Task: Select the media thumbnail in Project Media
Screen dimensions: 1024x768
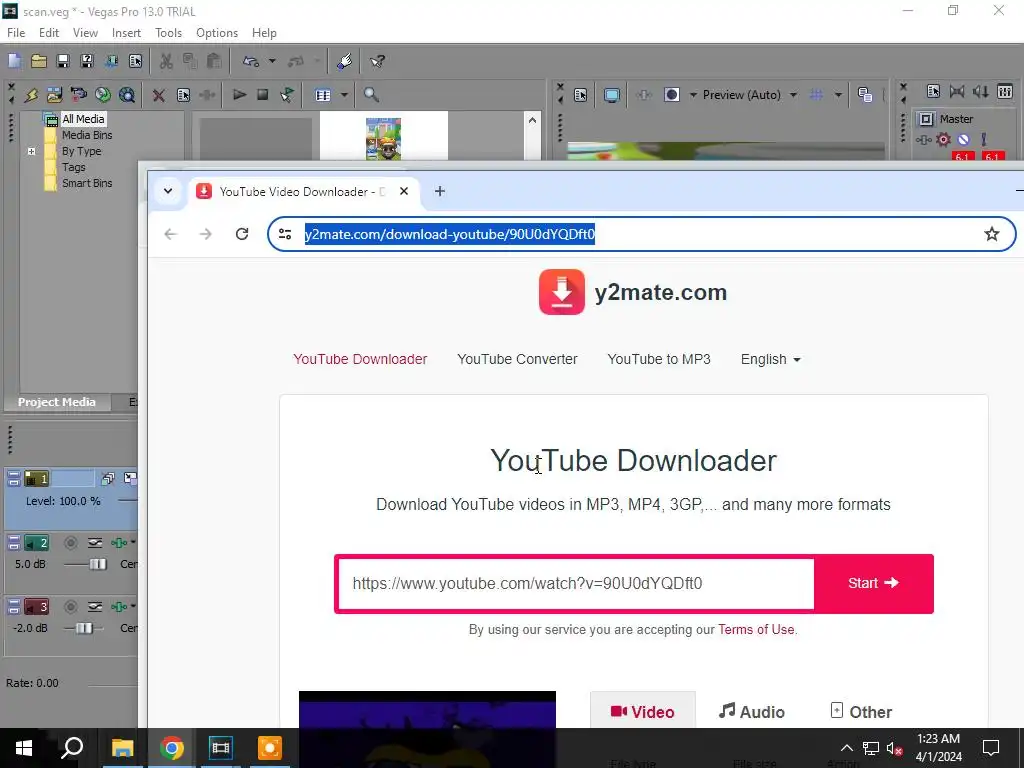Action: tap(383, 138)
